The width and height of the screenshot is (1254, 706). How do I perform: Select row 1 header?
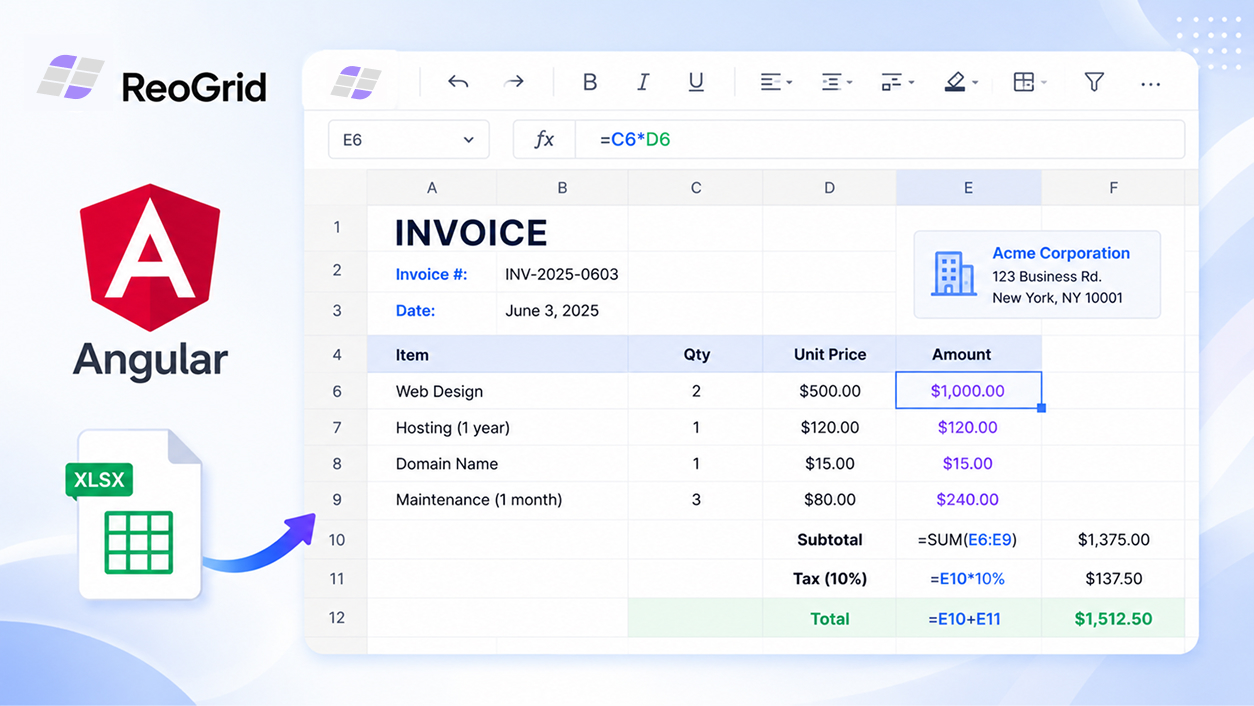coord(337,228)
